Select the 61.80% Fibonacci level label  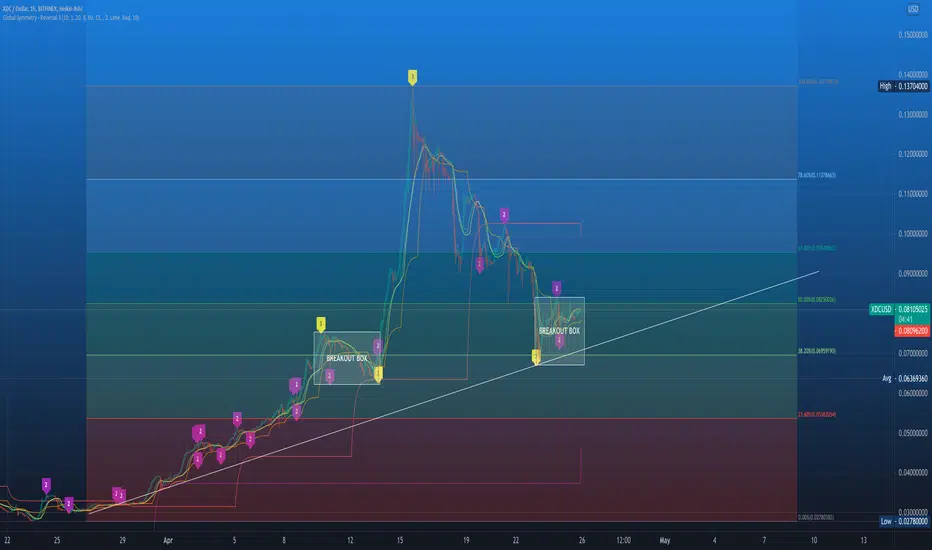pos(817,248)
